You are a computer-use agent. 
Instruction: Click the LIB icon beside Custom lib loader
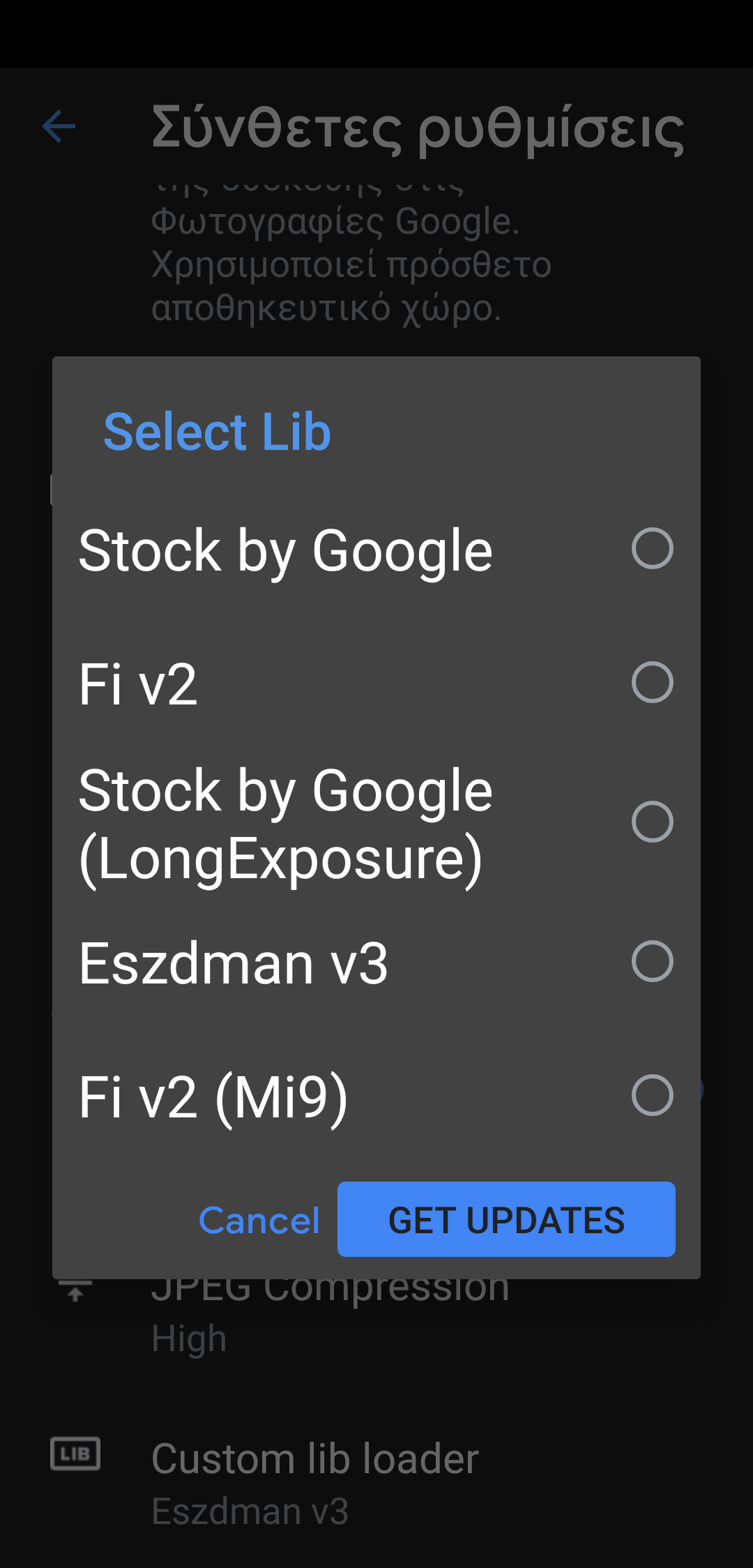tap(75, 1454)
